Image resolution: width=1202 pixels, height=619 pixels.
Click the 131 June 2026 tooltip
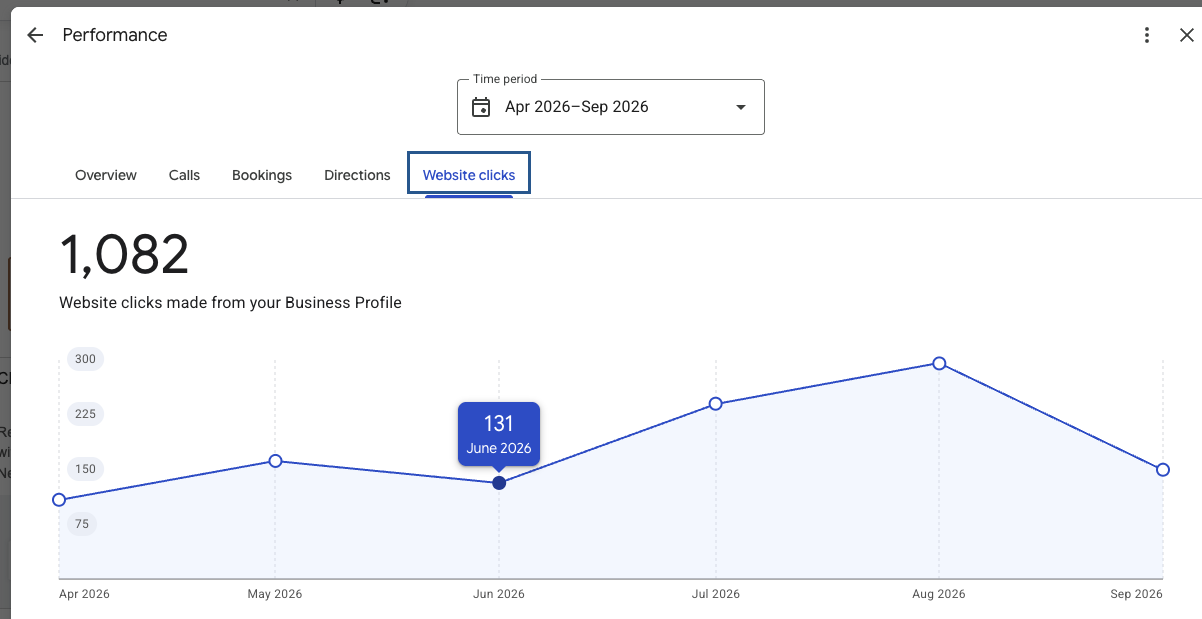(x=499, y=434)
